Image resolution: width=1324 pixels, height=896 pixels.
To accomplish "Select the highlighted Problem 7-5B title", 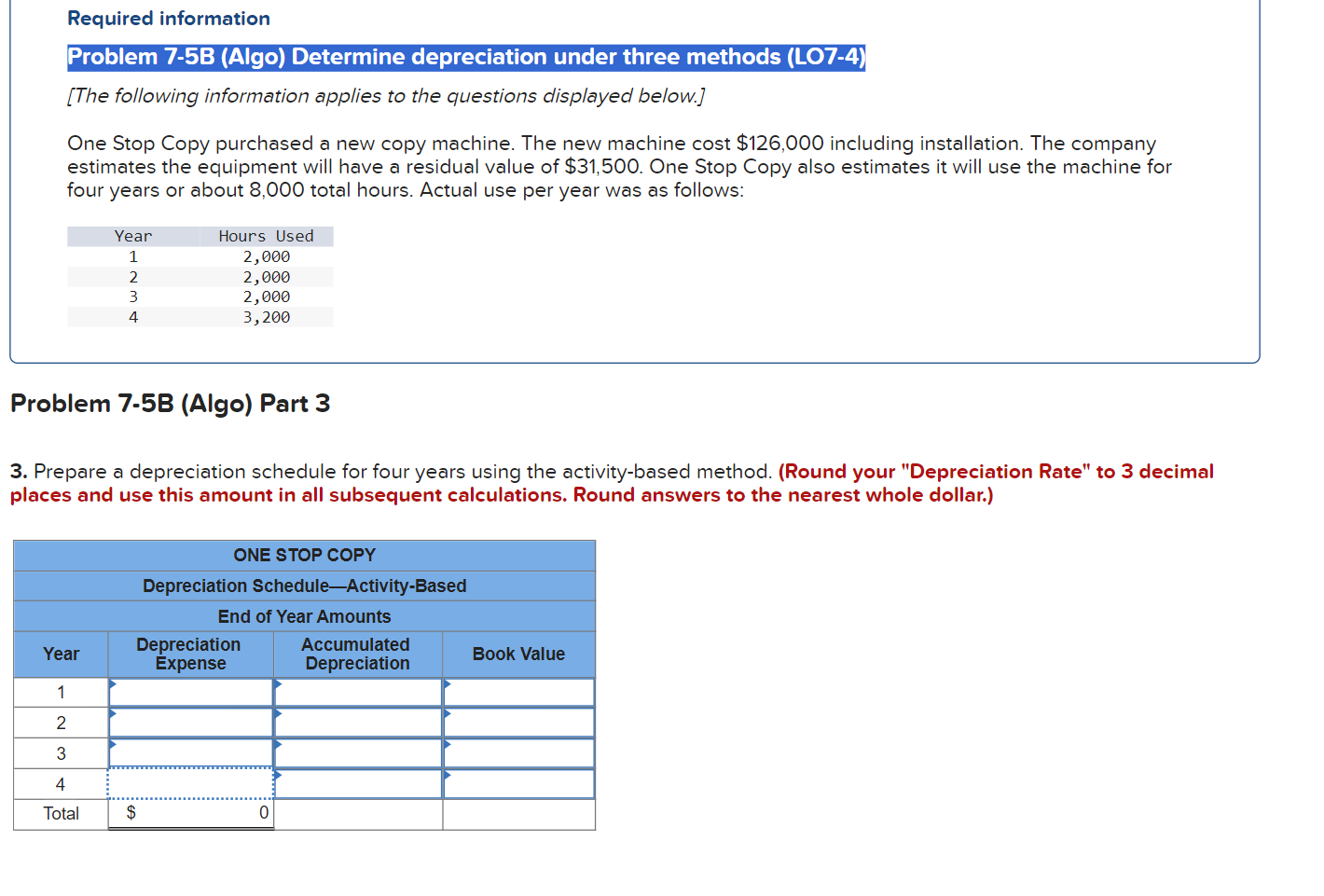I will (x=465, y=57).
